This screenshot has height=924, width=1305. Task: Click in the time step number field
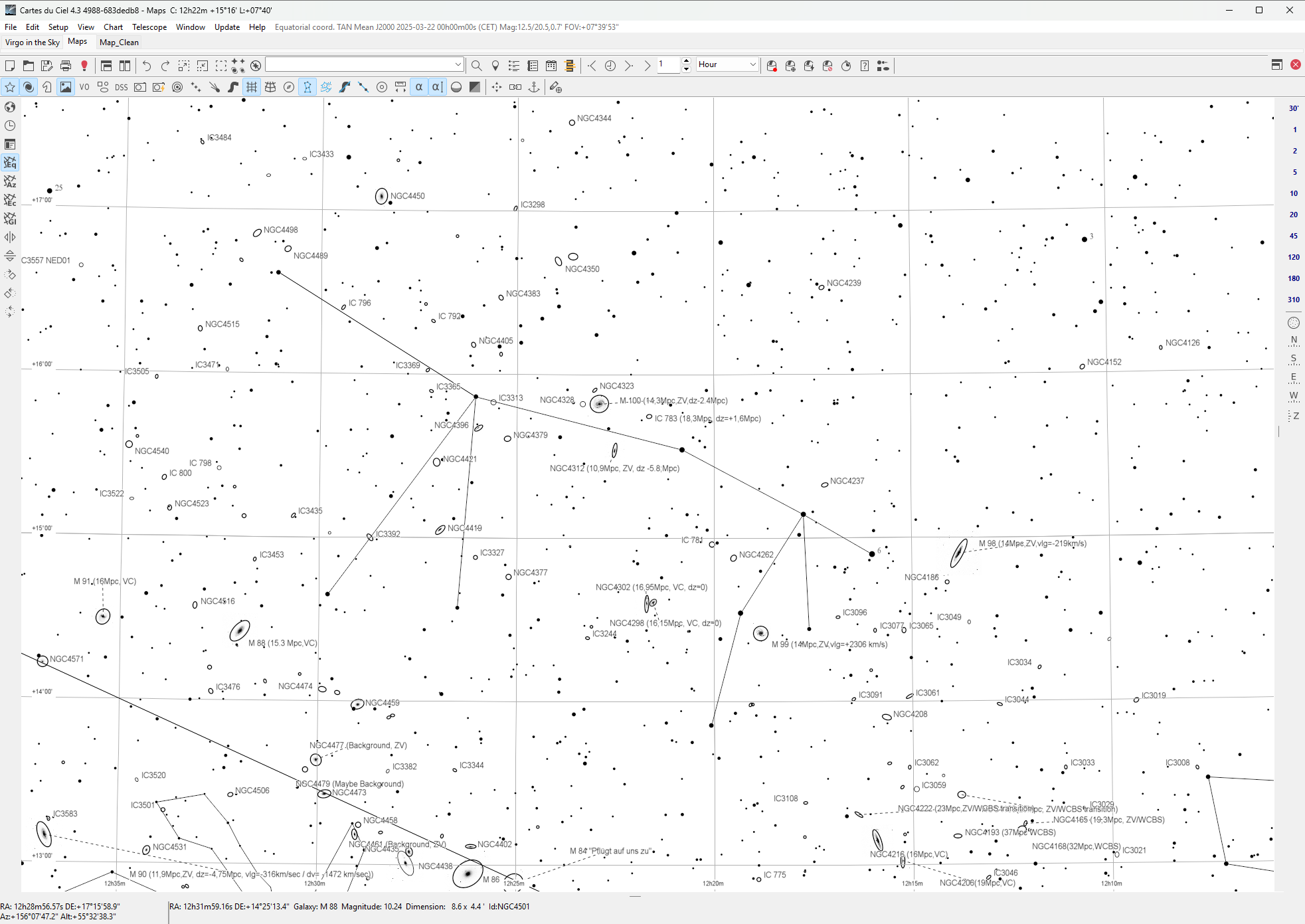pos(669,64)
